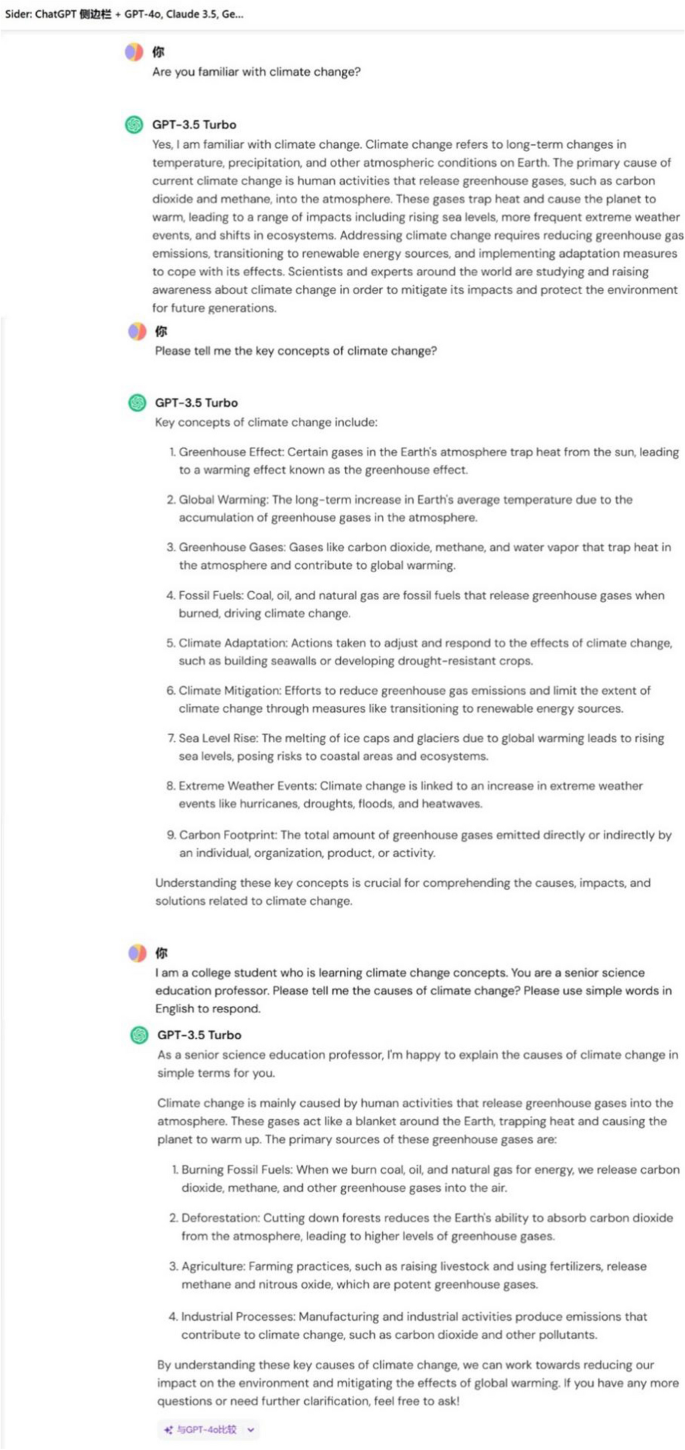This screenshot has width=685, height=1450.
Task: Click the sparkle icon in the compare button
Action: [x=168, y=1430]
